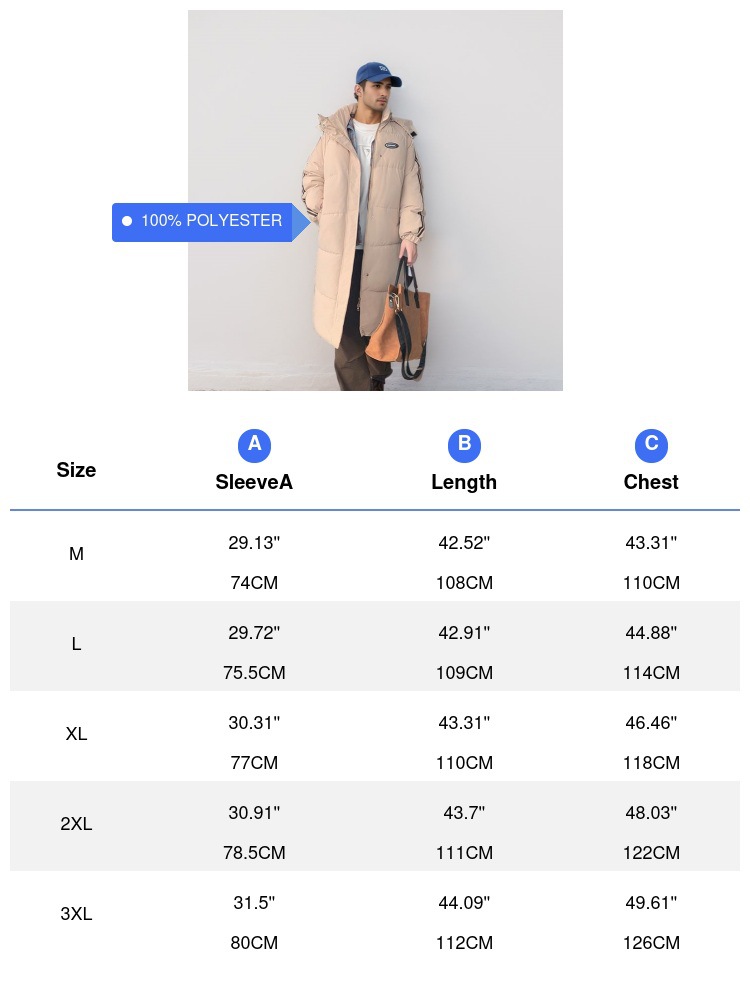The width and height of the screenshot is (750, 1000).
Task: Select the Size column header
Action: tap(76, 470)
